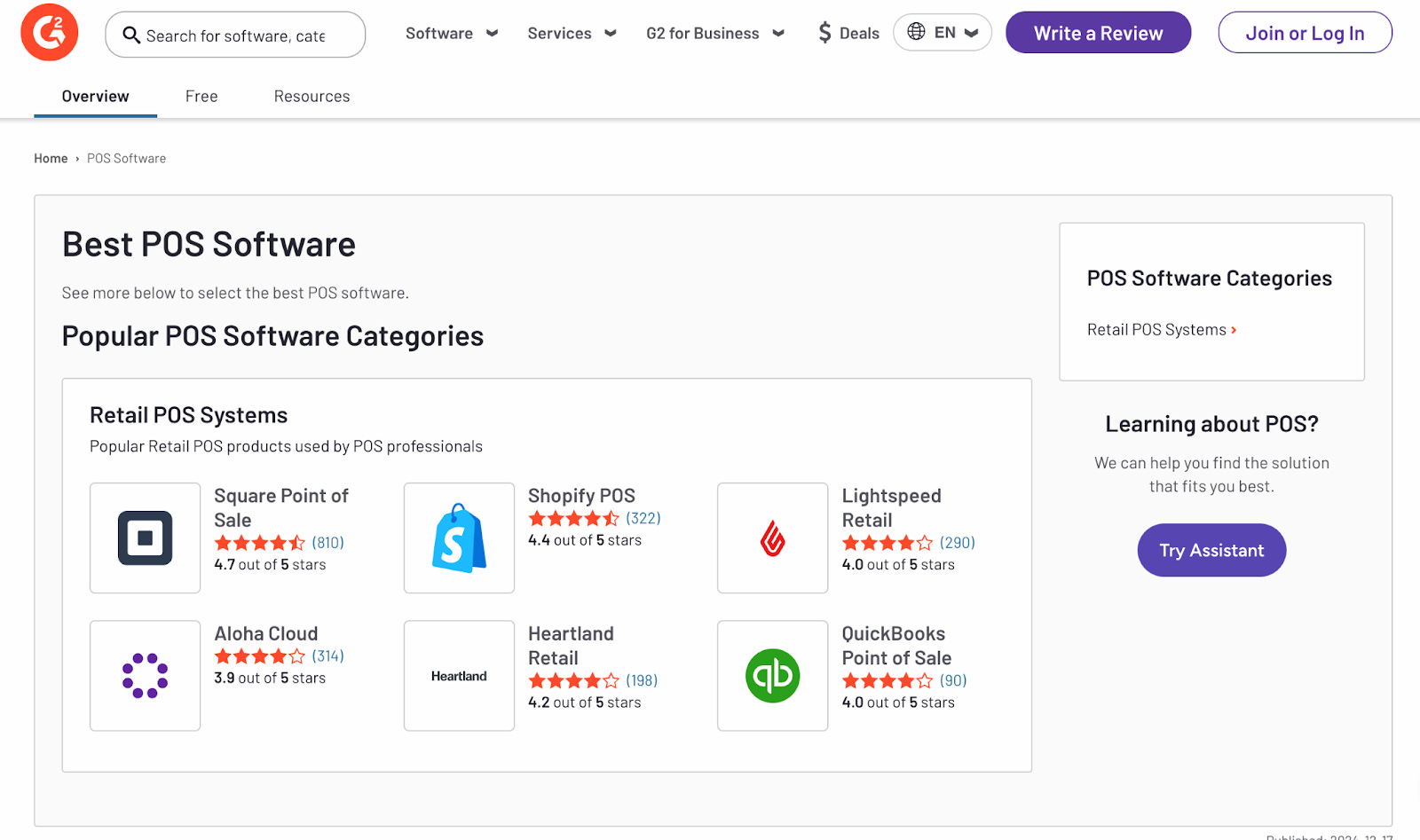Viewport: 1420px width, 840px height.
Task: Click Lightspeed Retail star rating
Action: pyautogui.click(x=887, y=543)
